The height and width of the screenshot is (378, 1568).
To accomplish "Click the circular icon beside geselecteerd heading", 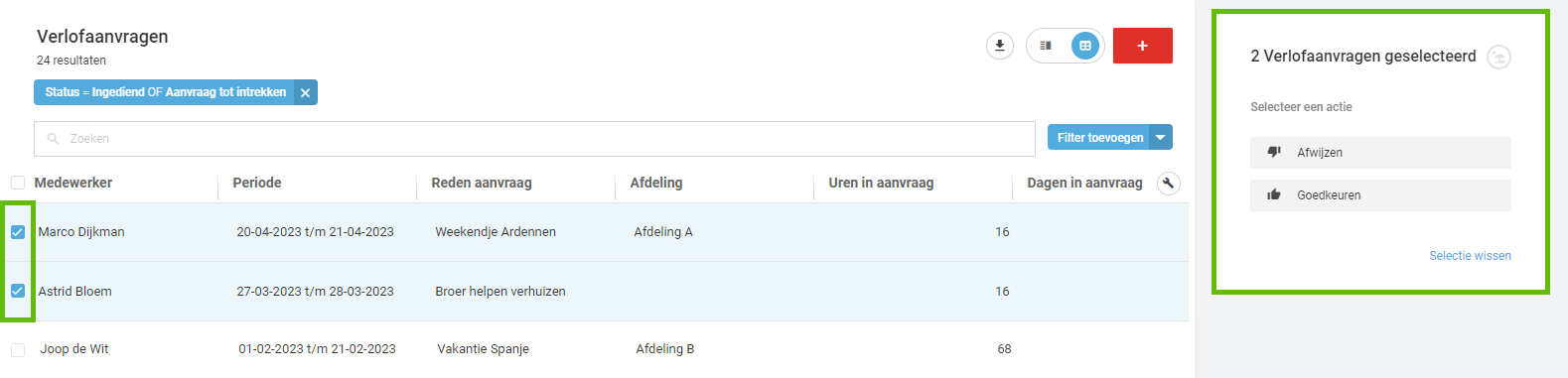I will click(x=1499, y=57).
